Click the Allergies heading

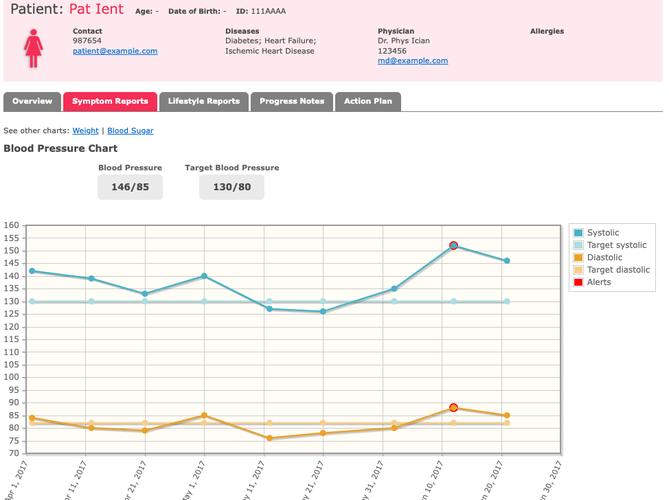(x=547, y=31)
